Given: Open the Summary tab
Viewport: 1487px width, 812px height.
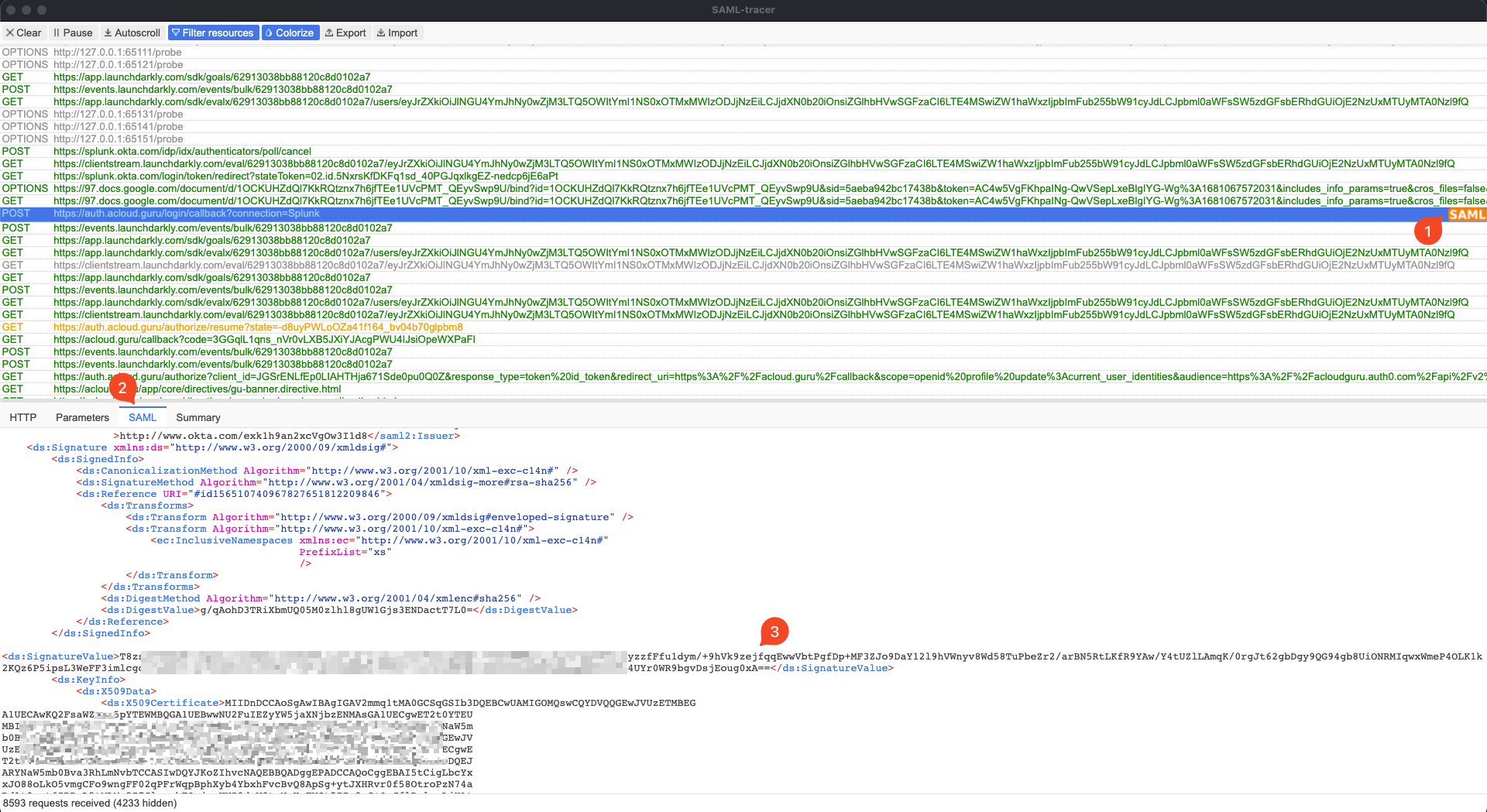Looking at the screenshot, I should [x=198, y=417].
